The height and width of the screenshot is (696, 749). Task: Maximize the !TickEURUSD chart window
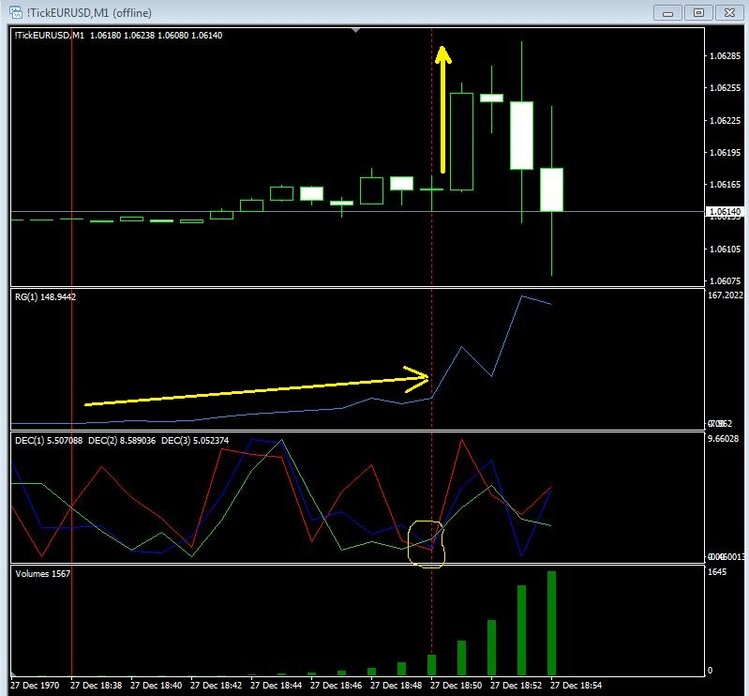pos(698,12)
